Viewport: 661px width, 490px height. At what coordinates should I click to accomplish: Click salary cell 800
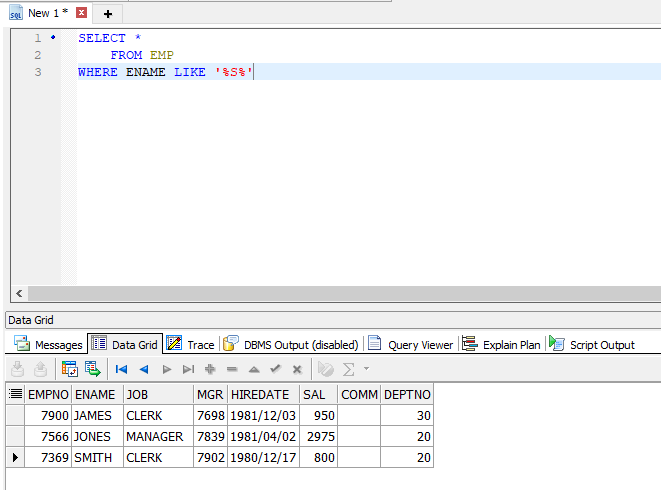coord(318,458)
